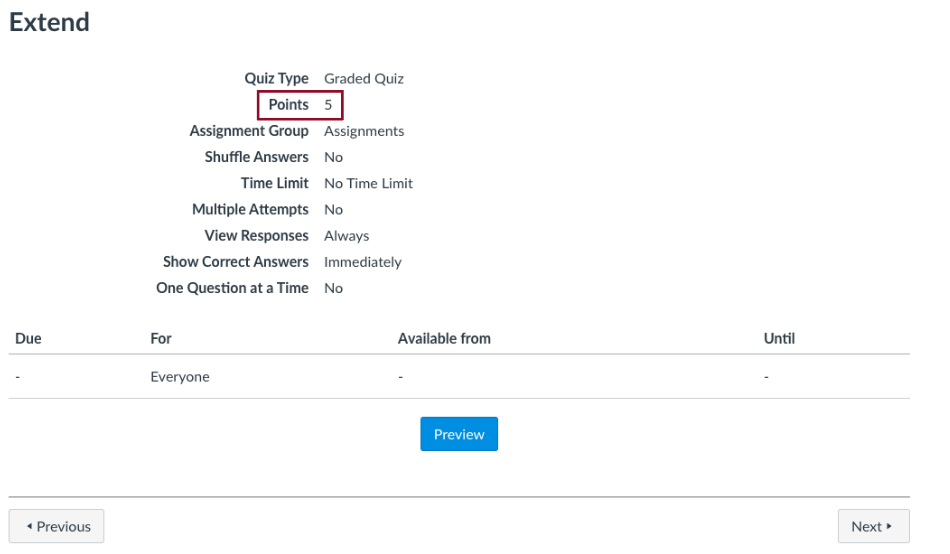Click the No Time Limit value
Viewport: 950px width, 554px height.
pos(368,183)
